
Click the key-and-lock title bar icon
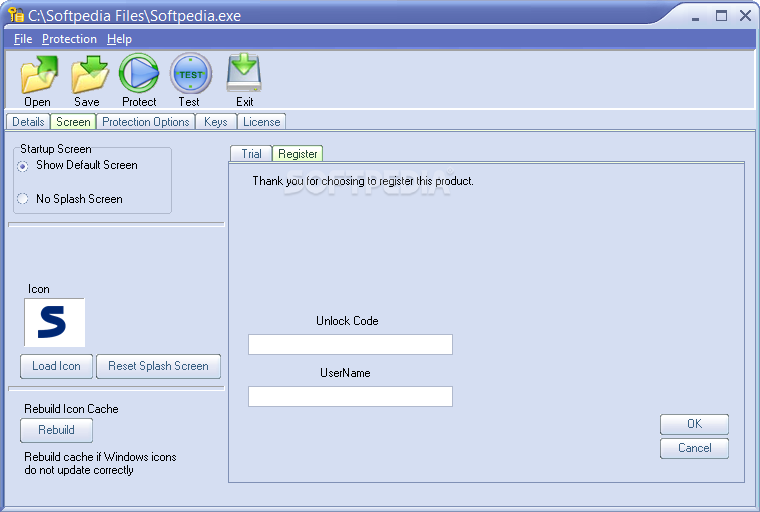click(16, 15)
